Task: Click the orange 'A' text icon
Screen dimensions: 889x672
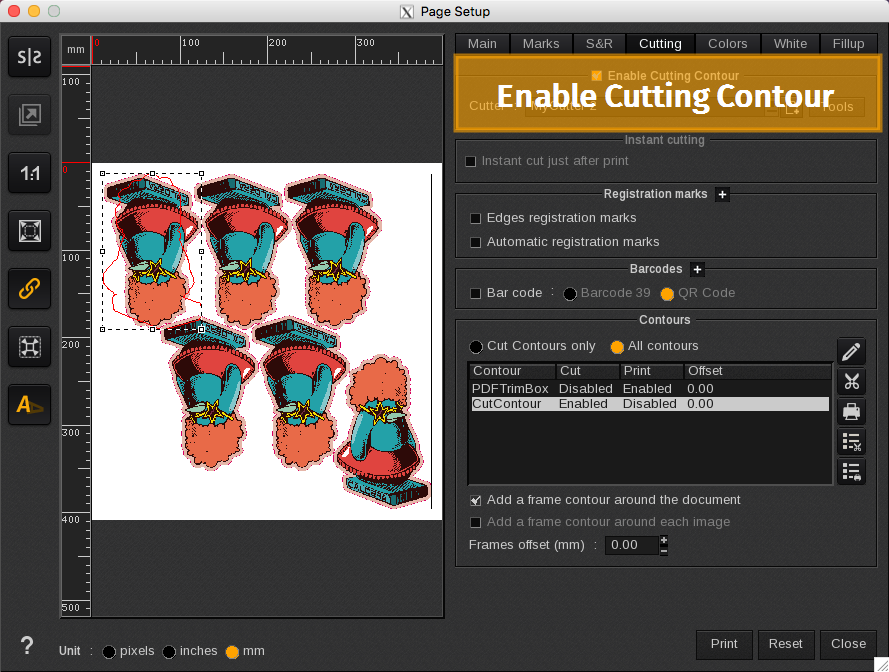Action: coord(30,404)
